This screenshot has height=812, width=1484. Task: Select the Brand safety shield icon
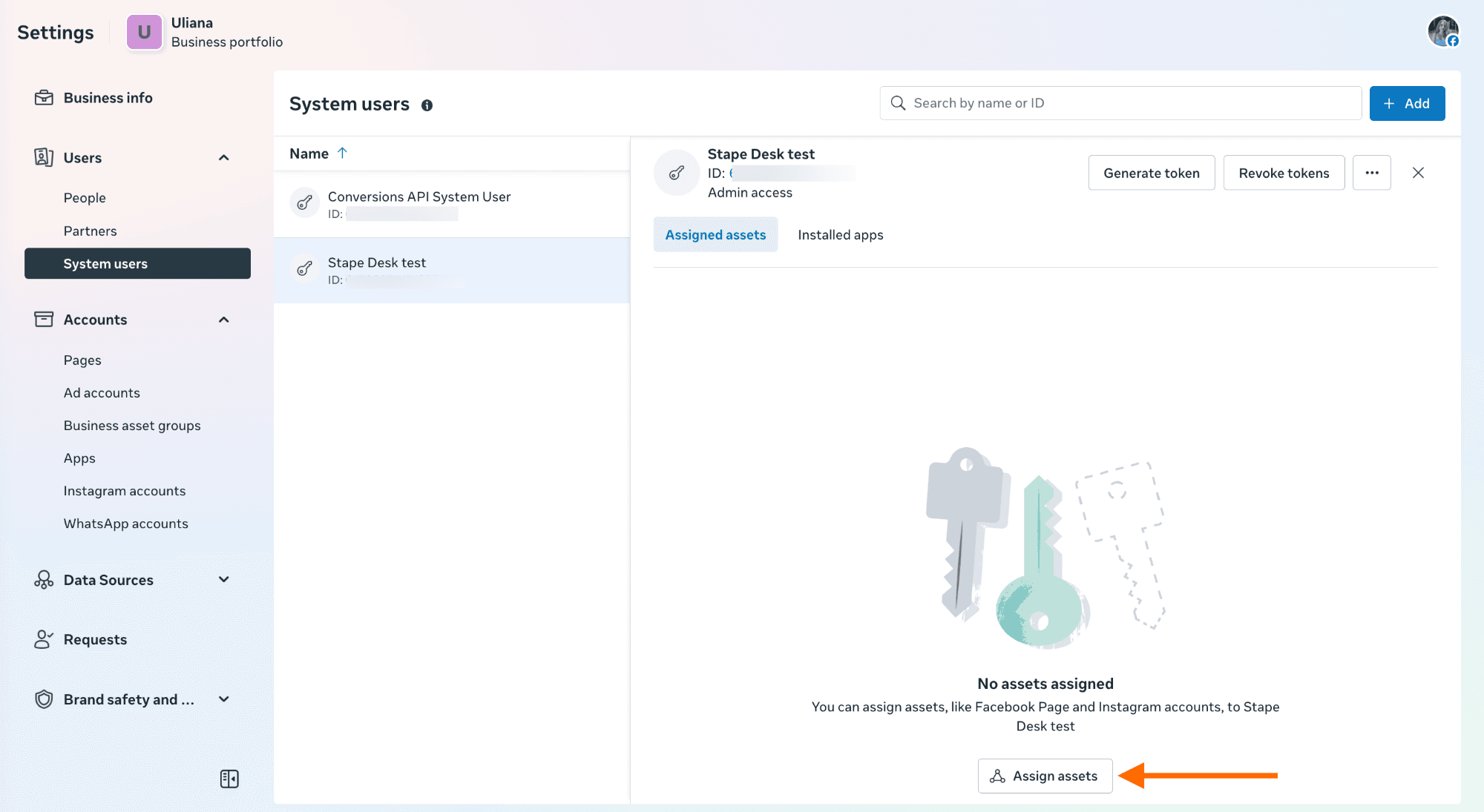pos(44,699)
